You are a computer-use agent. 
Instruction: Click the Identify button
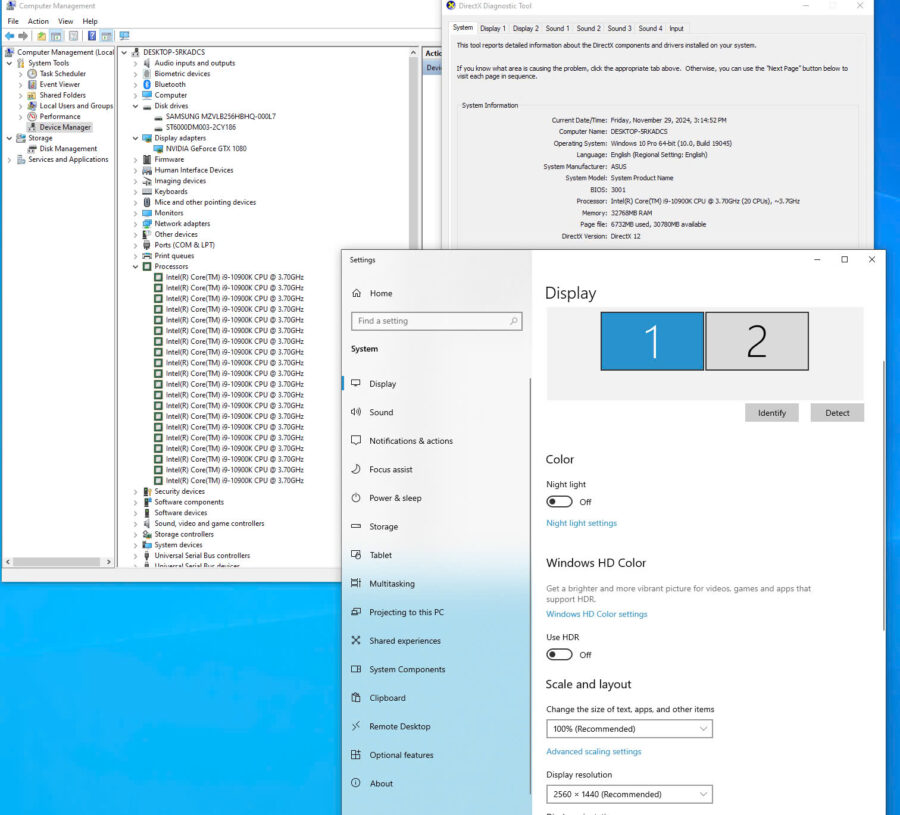click(771, 413)
